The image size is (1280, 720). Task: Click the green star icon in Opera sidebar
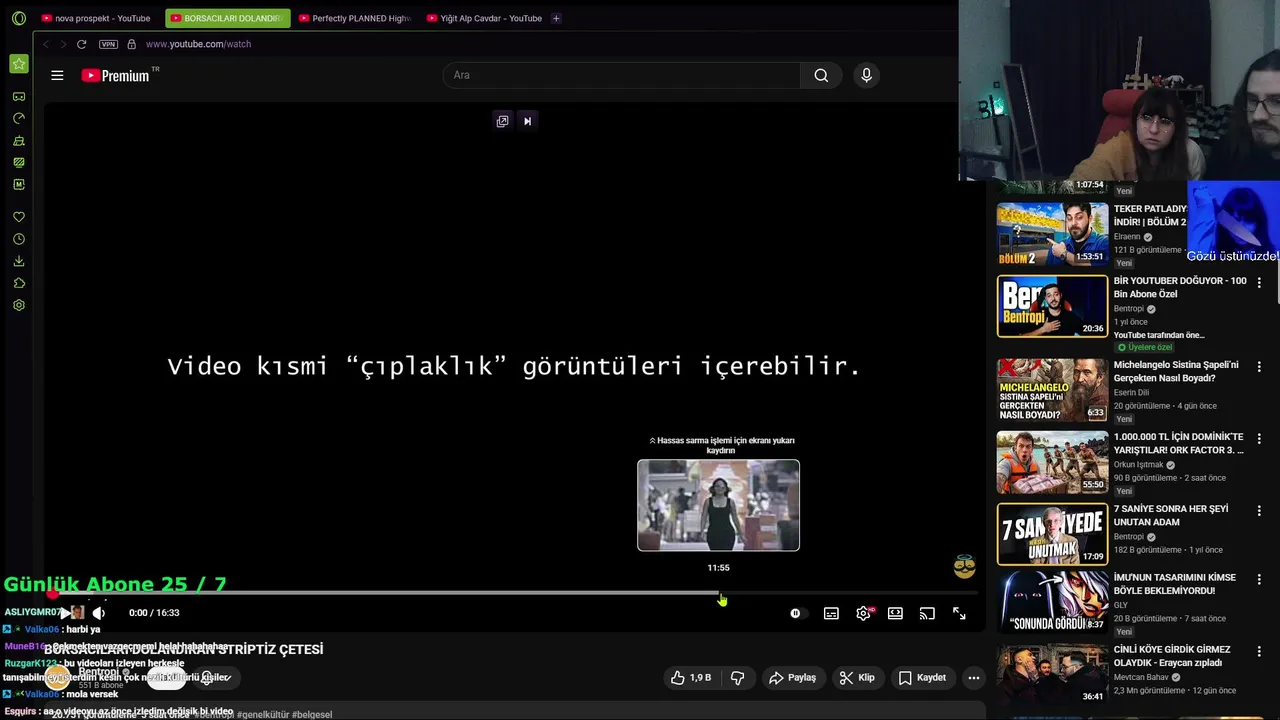tap(18, 64)
